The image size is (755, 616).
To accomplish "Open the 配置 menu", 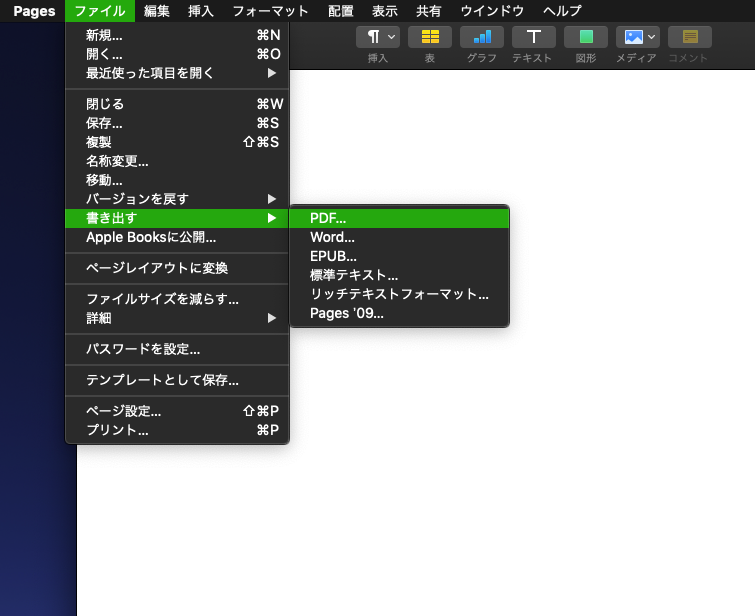I will point(340,11).
